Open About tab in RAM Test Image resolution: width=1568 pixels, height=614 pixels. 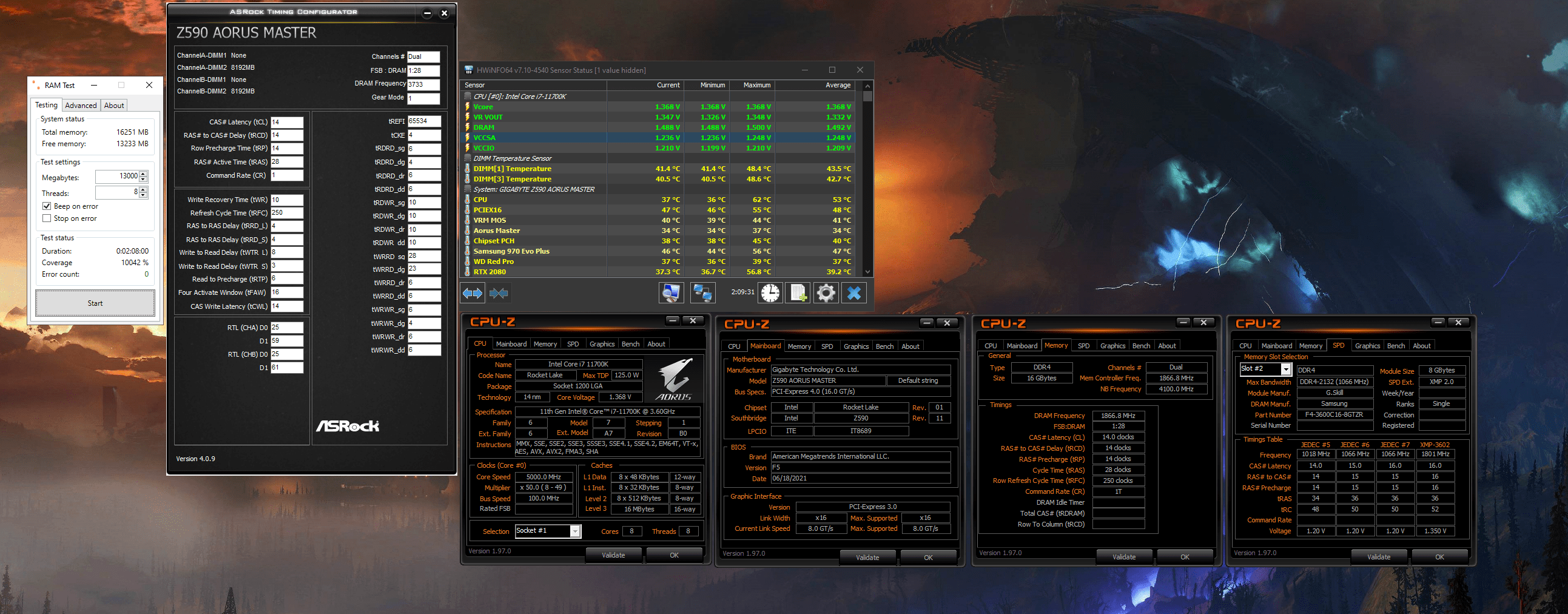coord(114,106)
